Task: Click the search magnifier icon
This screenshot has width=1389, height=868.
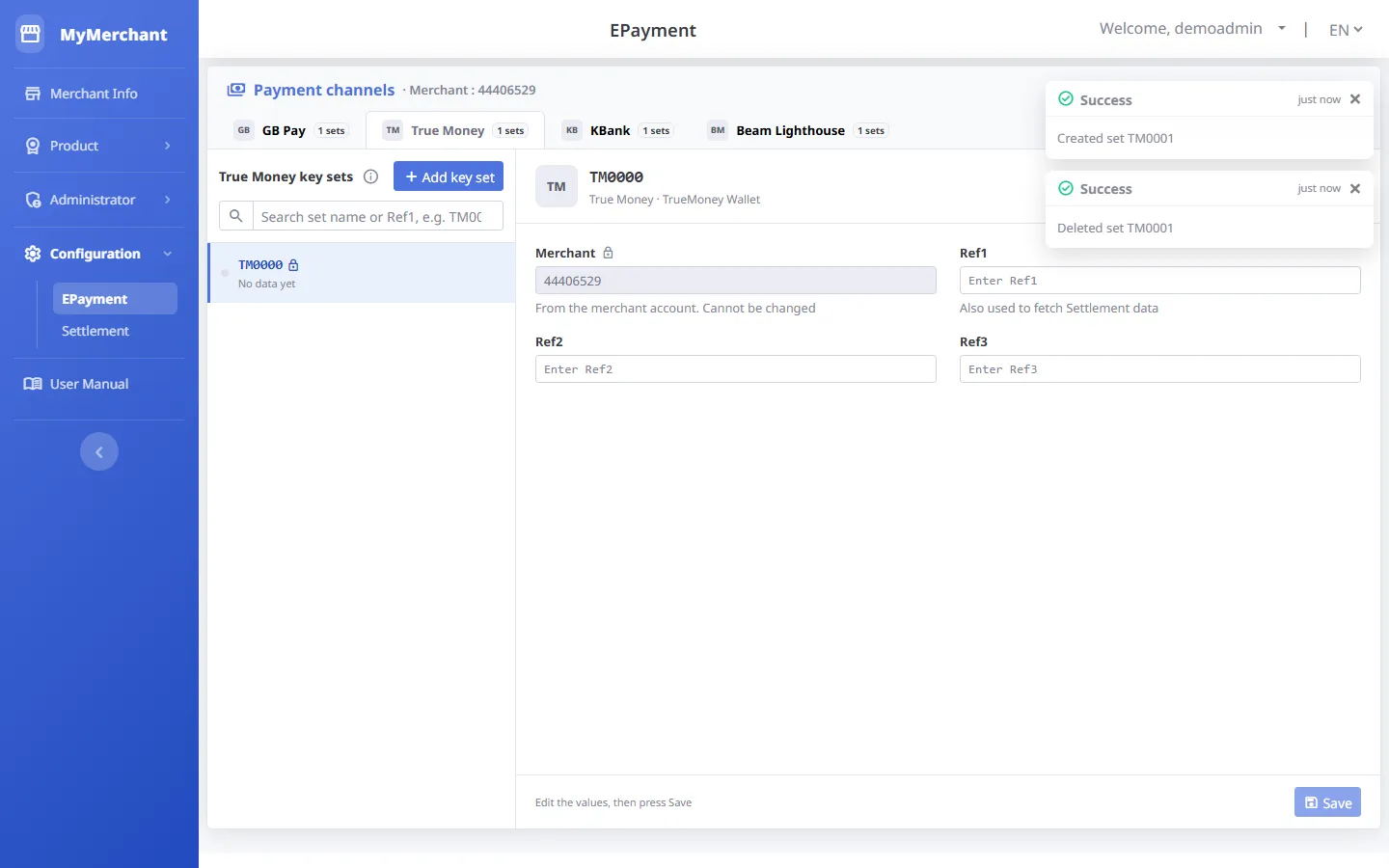Action: pyautogui.click(x=236, y=216)
